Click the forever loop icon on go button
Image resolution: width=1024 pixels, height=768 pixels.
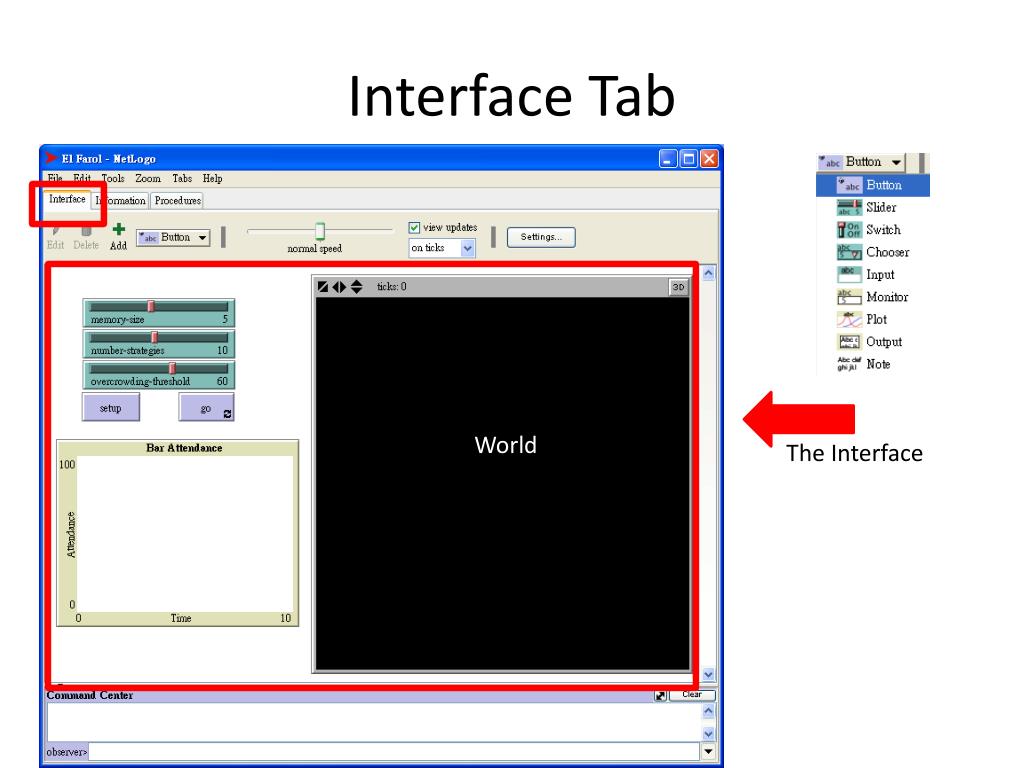227,413
